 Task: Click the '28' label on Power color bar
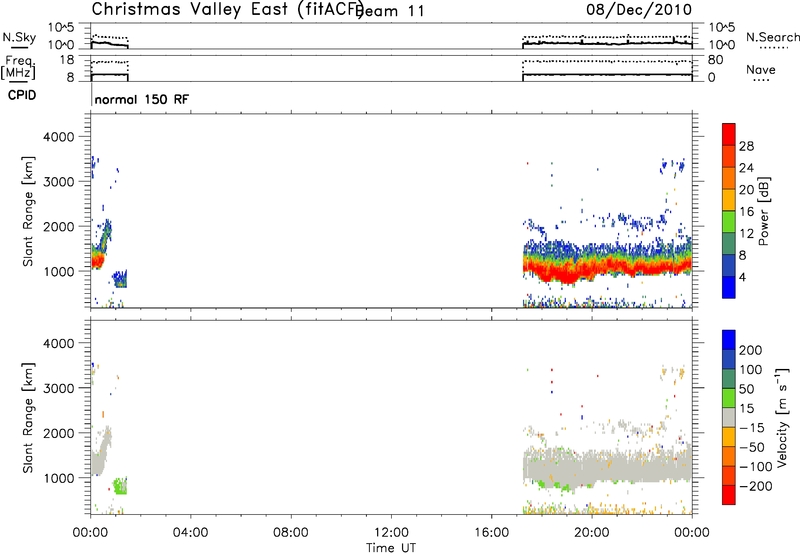point(746,146)
